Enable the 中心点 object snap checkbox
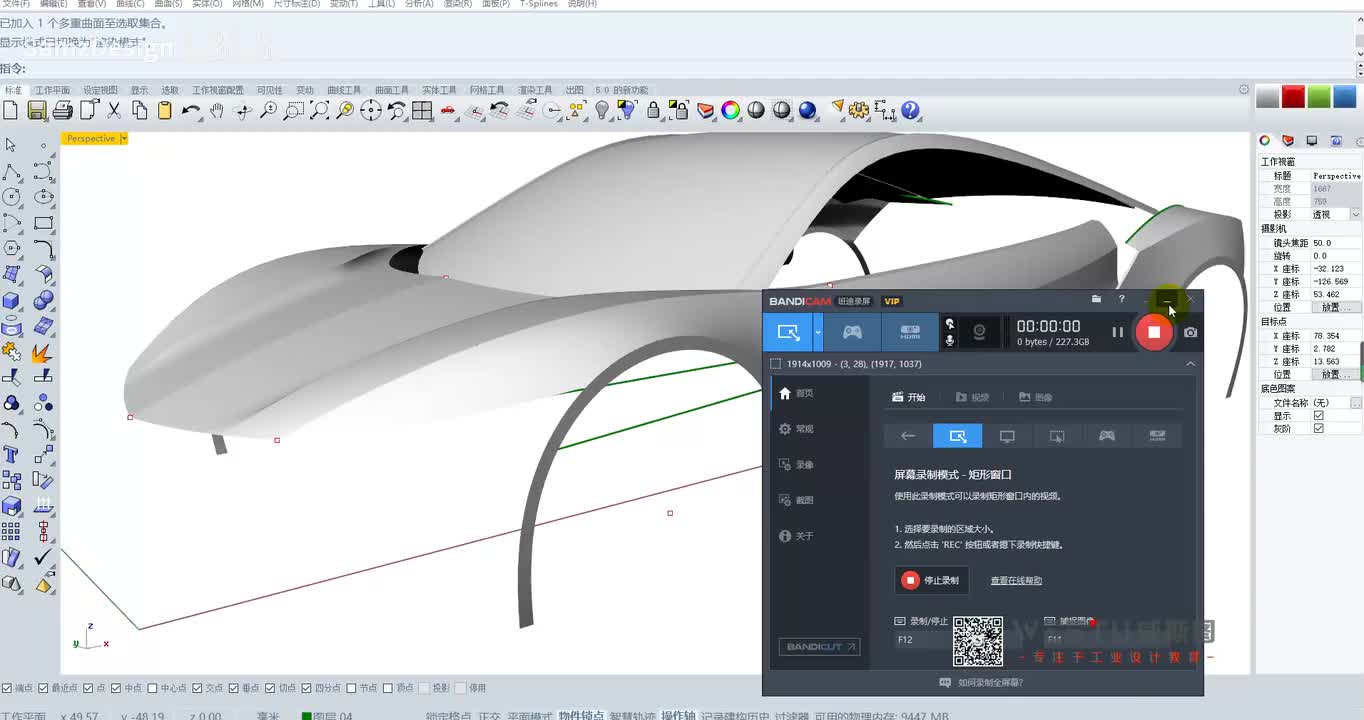The height and width of the screenshot is (720, 1364). (153, 688)
